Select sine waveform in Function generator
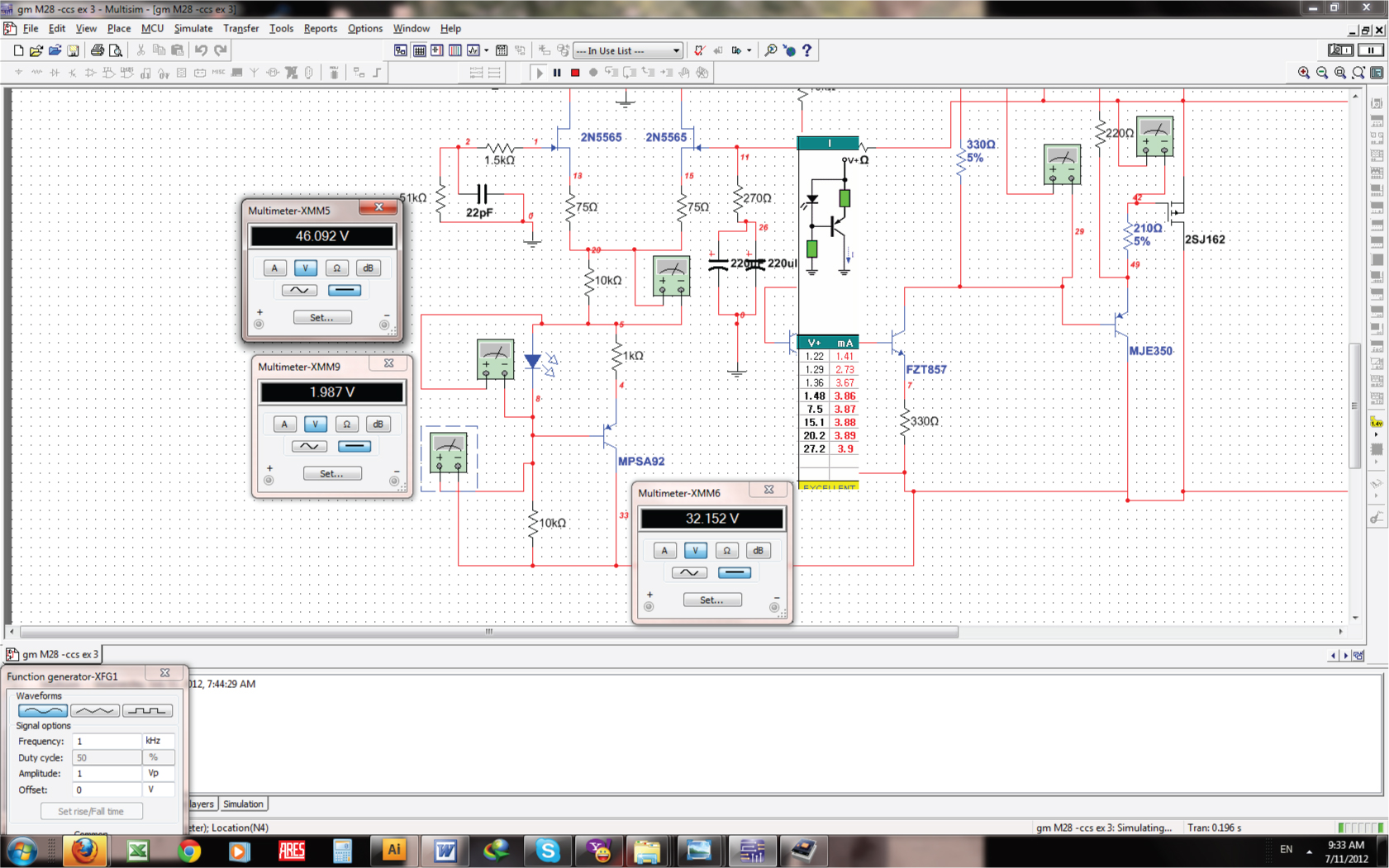Image resolution: width=1389 pixels, height=868 pixels. pyautogui.click(x=42, y=710)
